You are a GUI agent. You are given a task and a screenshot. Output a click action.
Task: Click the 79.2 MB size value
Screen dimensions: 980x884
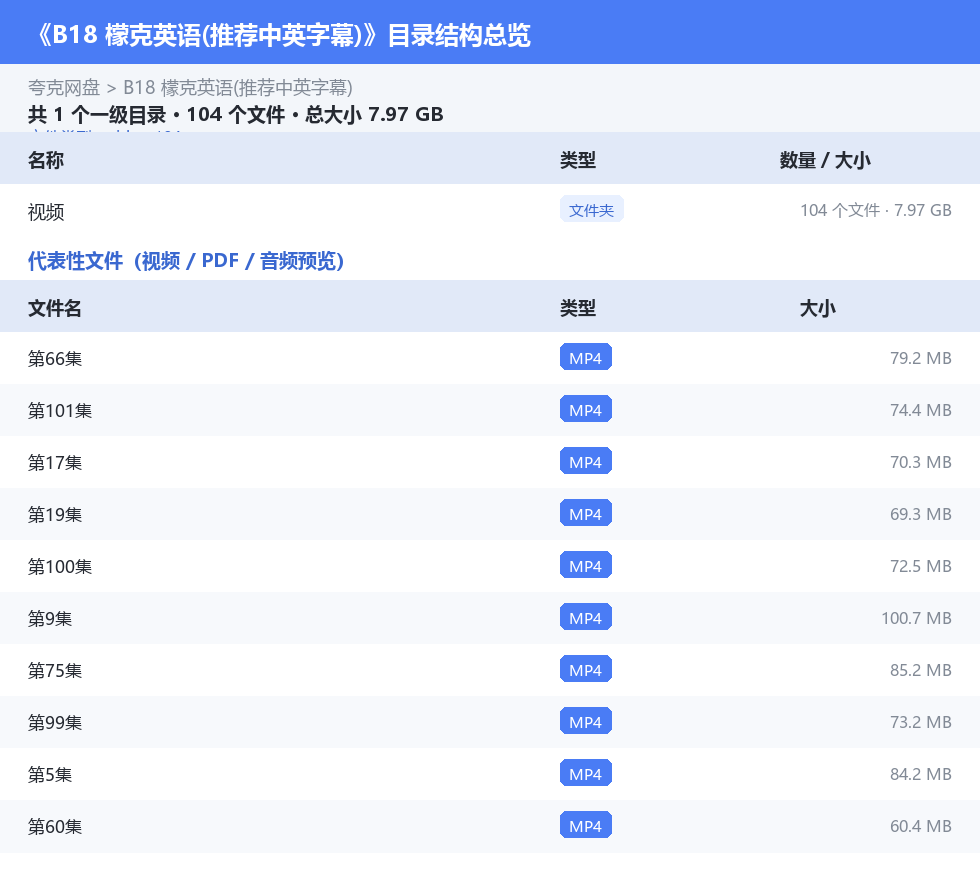click(x=921, y=358)
